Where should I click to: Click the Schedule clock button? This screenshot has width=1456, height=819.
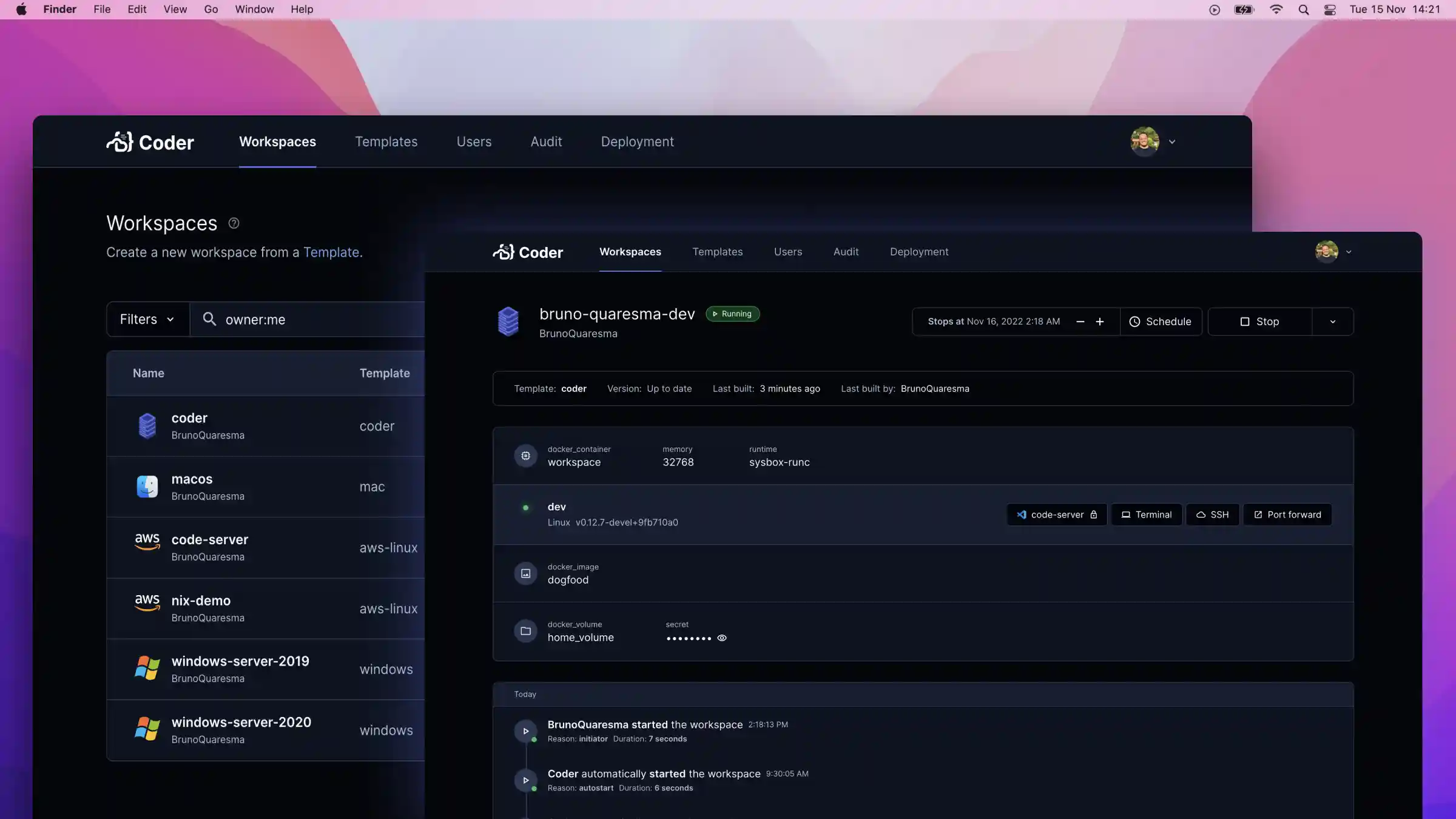(1160, 322)
